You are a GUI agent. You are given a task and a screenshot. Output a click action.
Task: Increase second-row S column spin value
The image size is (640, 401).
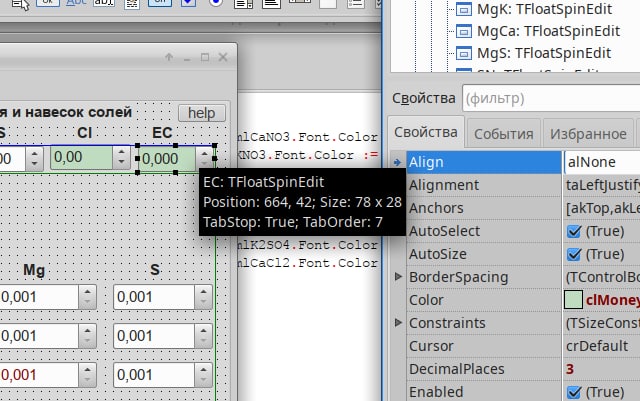203,330
